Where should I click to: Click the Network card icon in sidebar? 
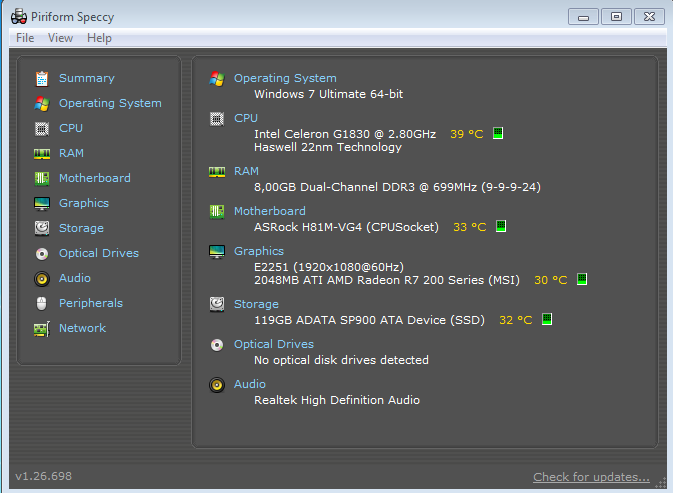42,329
